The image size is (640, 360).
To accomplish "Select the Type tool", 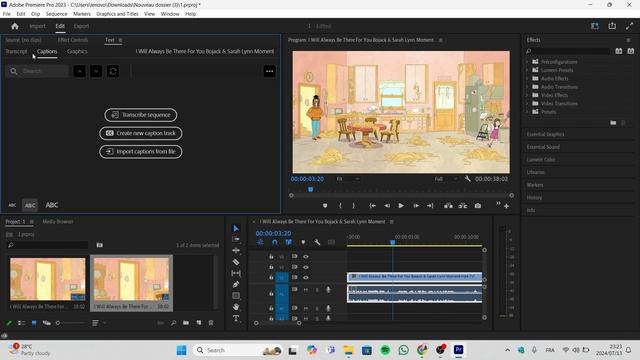I will [x=236, y=318].
